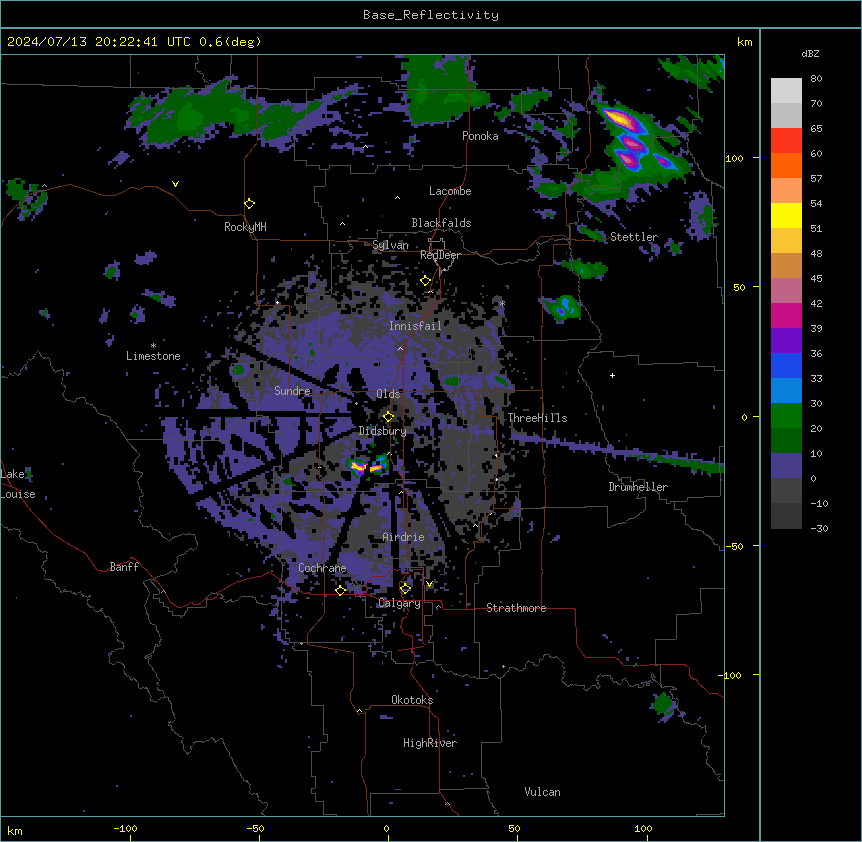
Task: Click the Strathmore city label
Action: click(516, 608)
